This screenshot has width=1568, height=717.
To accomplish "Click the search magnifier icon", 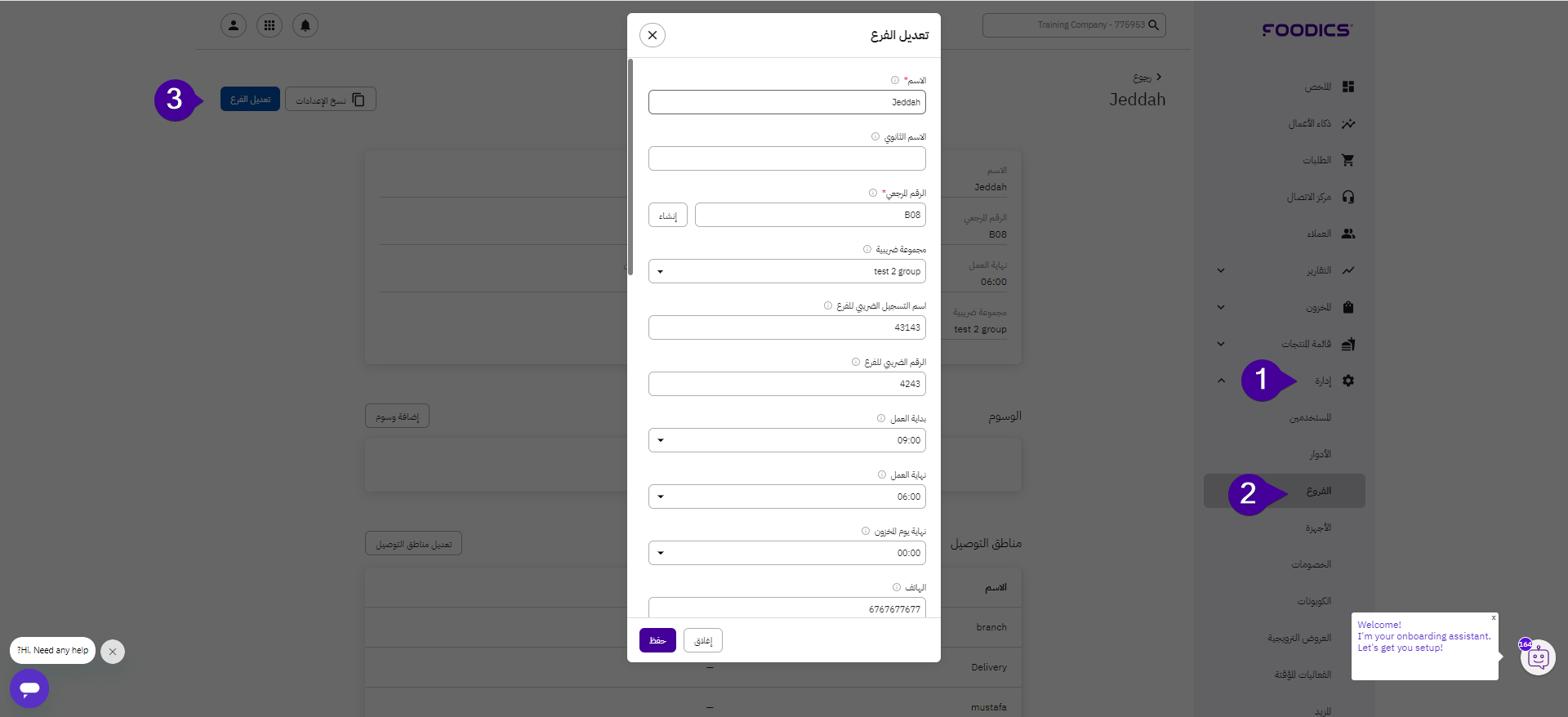I will tap(1154, 25).
